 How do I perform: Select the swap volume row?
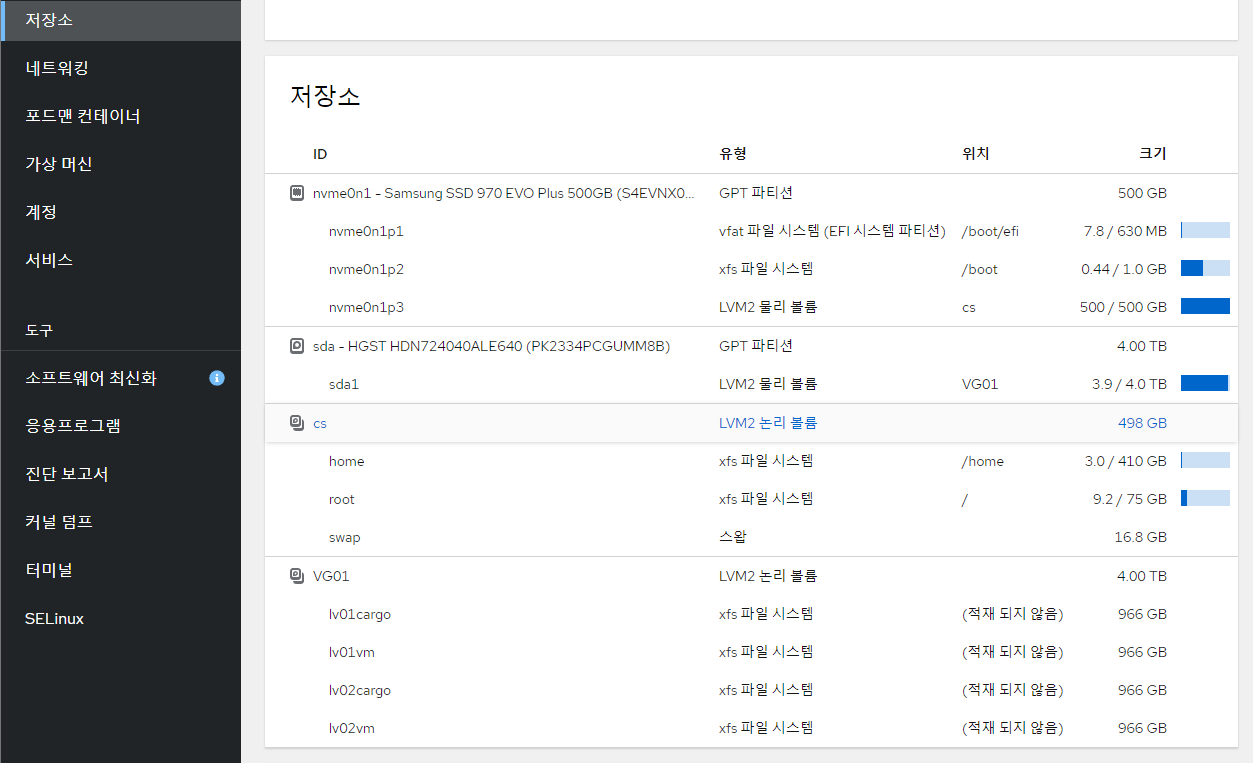point(751,537)
